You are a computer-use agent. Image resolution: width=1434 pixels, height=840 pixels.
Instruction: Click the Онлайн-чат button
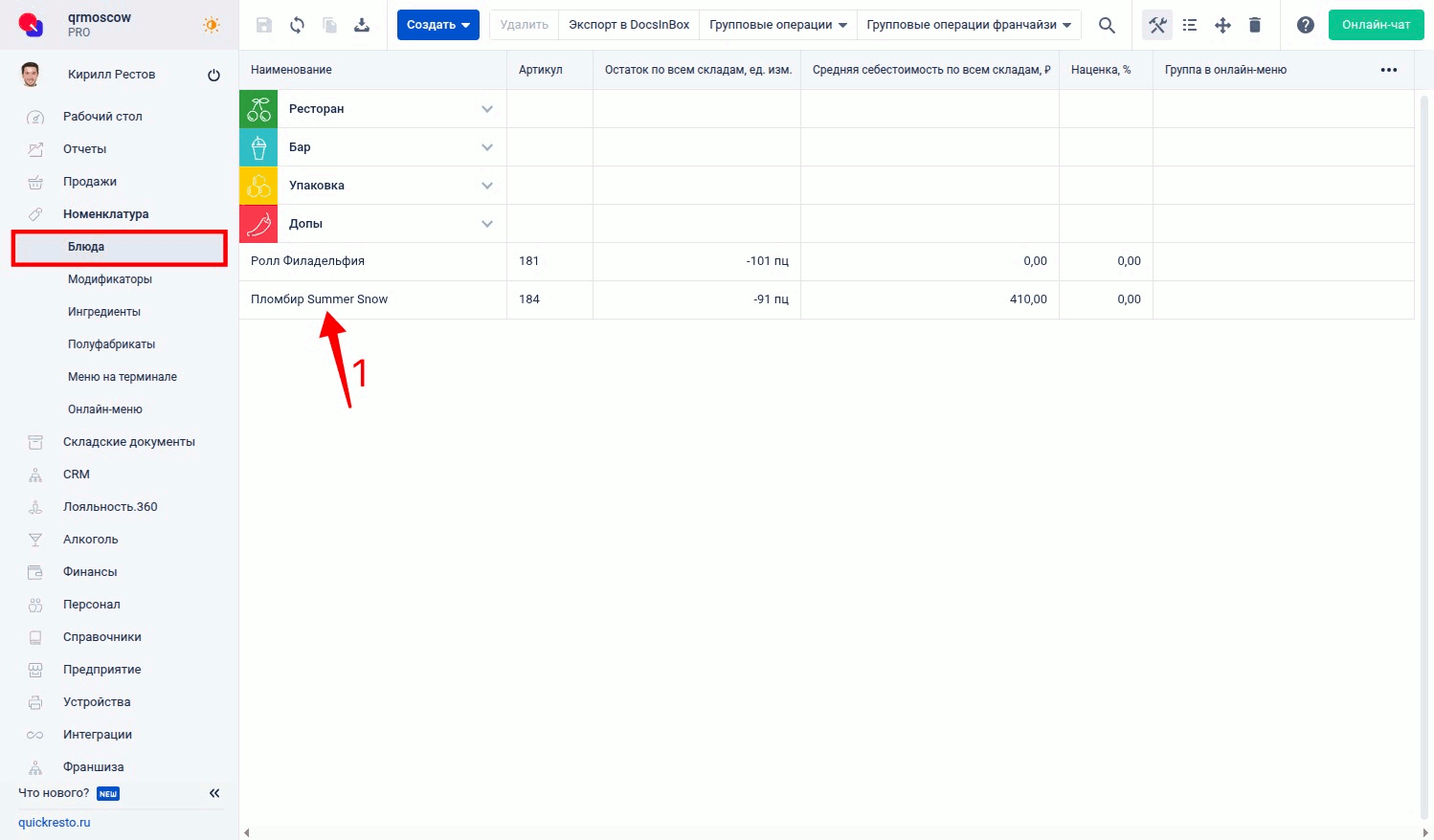tap(1376, 25)
